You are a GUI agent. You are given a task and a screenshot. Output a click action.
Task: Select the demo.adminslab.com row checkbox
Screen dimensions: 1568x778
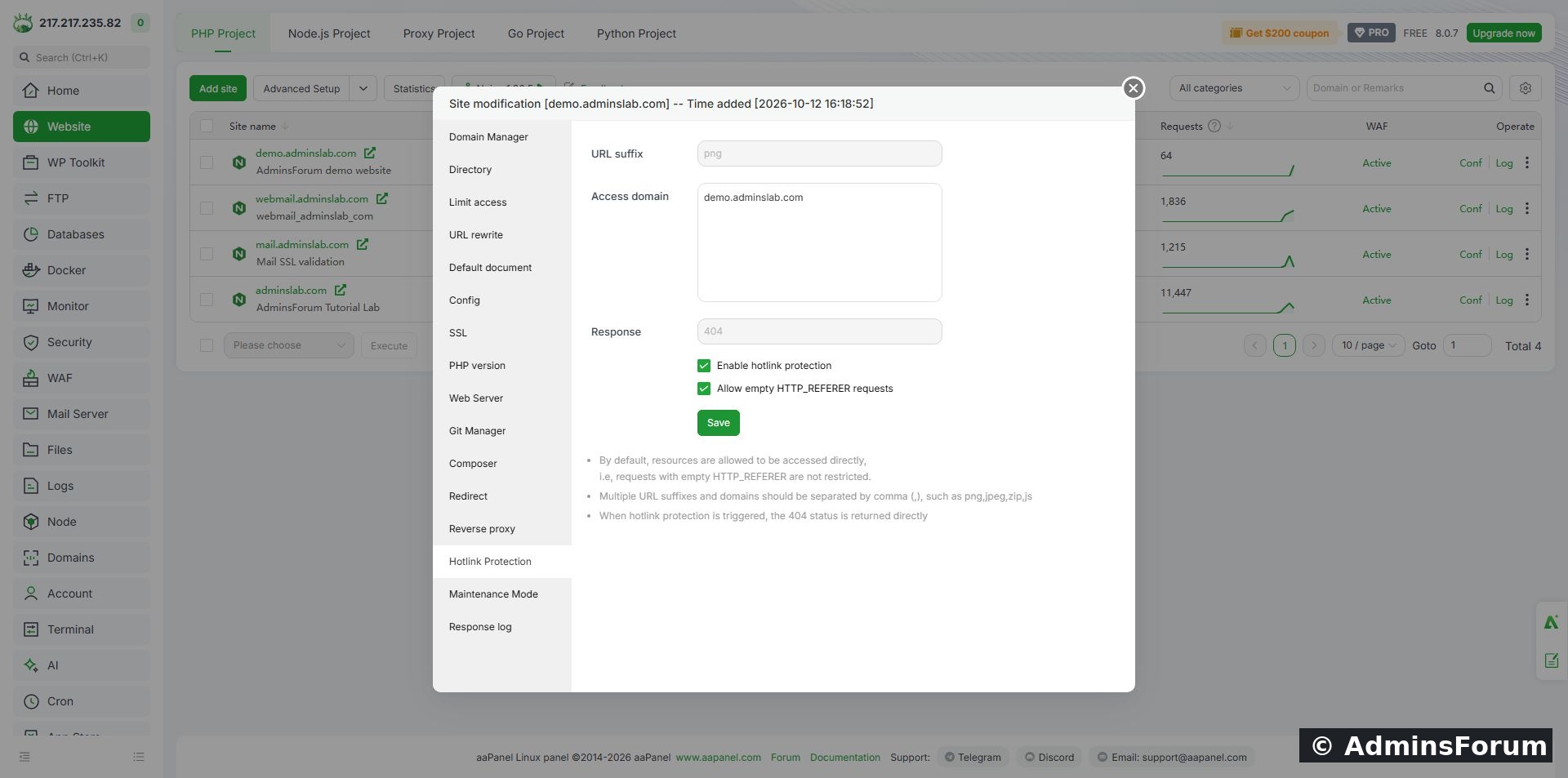click(x=207, y=162)
